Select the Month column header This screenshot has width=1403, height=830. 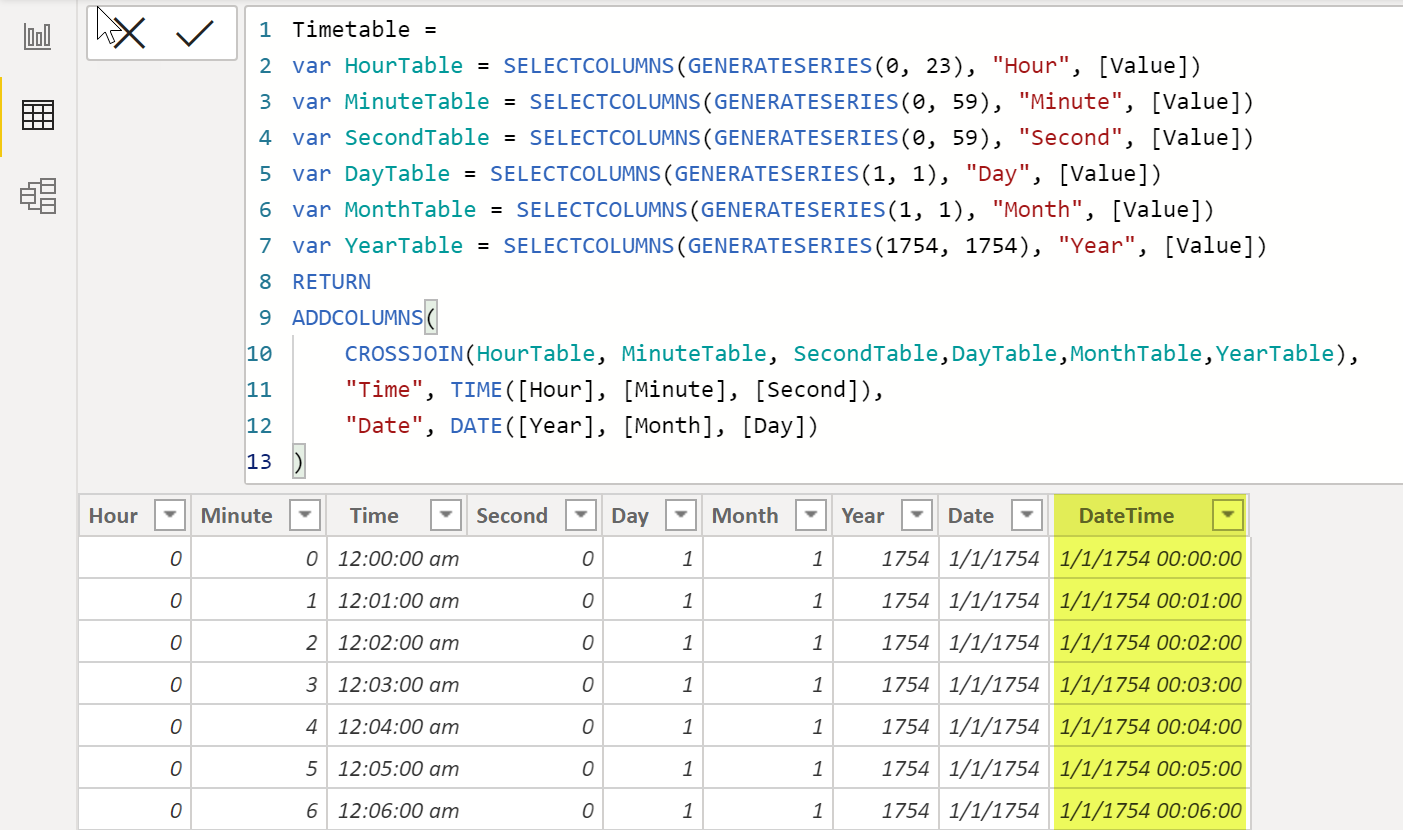745,516
